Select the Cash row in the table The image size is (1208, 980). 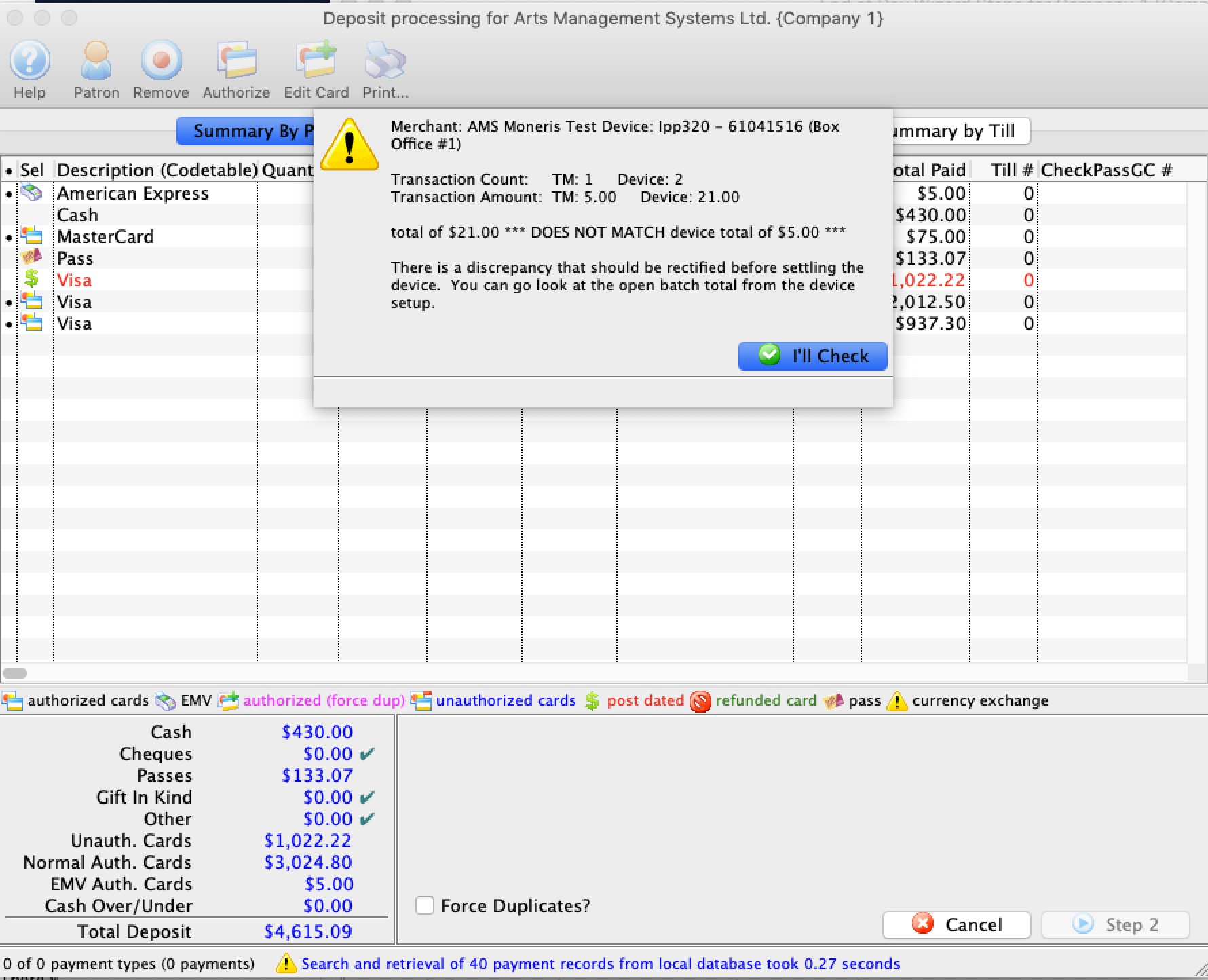(x=77, y=214)
